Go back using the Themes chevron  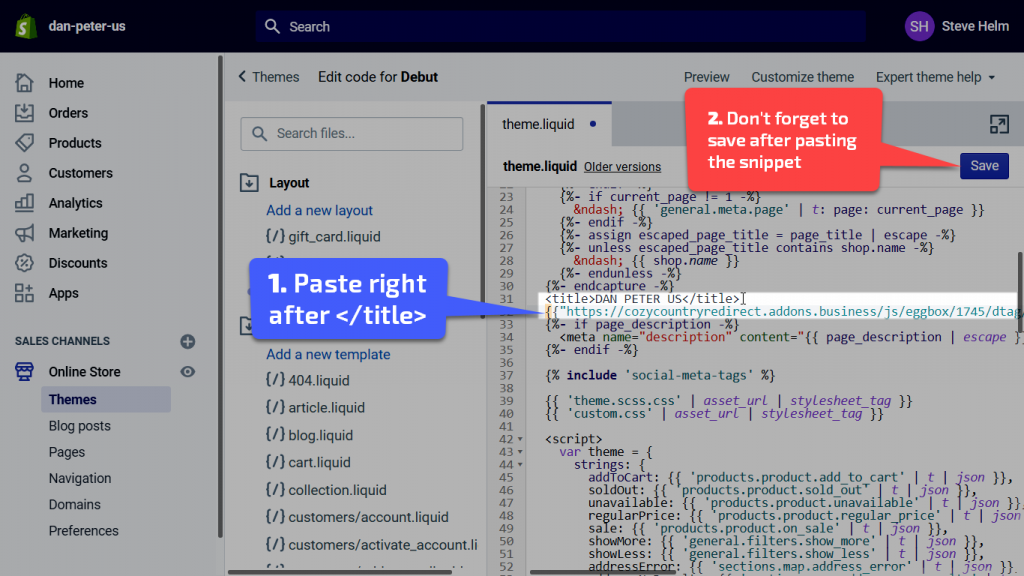pyautogui.click(x=242, y=76)
